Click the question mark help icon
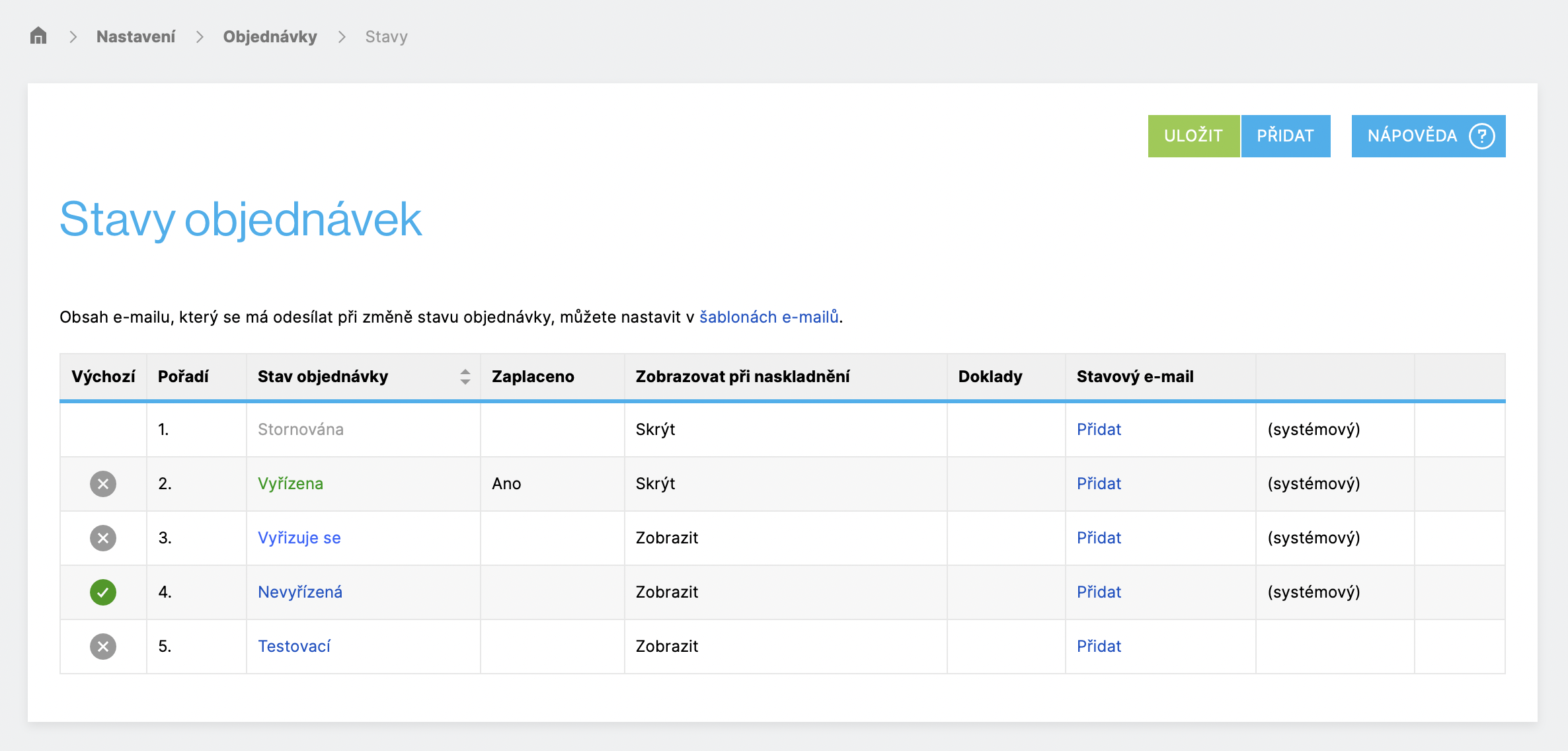 click(1481, 136)
